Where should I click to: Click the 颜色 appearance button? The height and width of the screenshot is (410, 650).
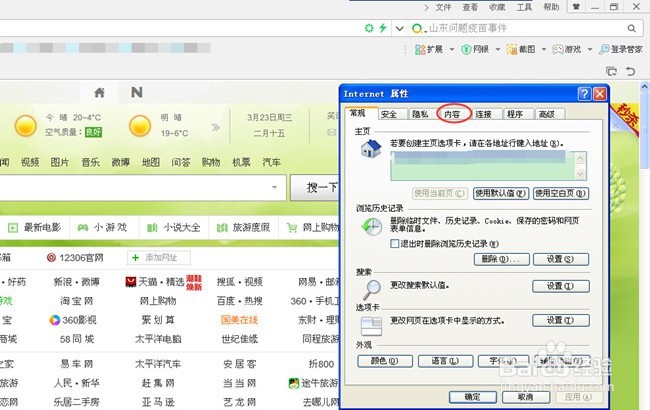point(385,361)
